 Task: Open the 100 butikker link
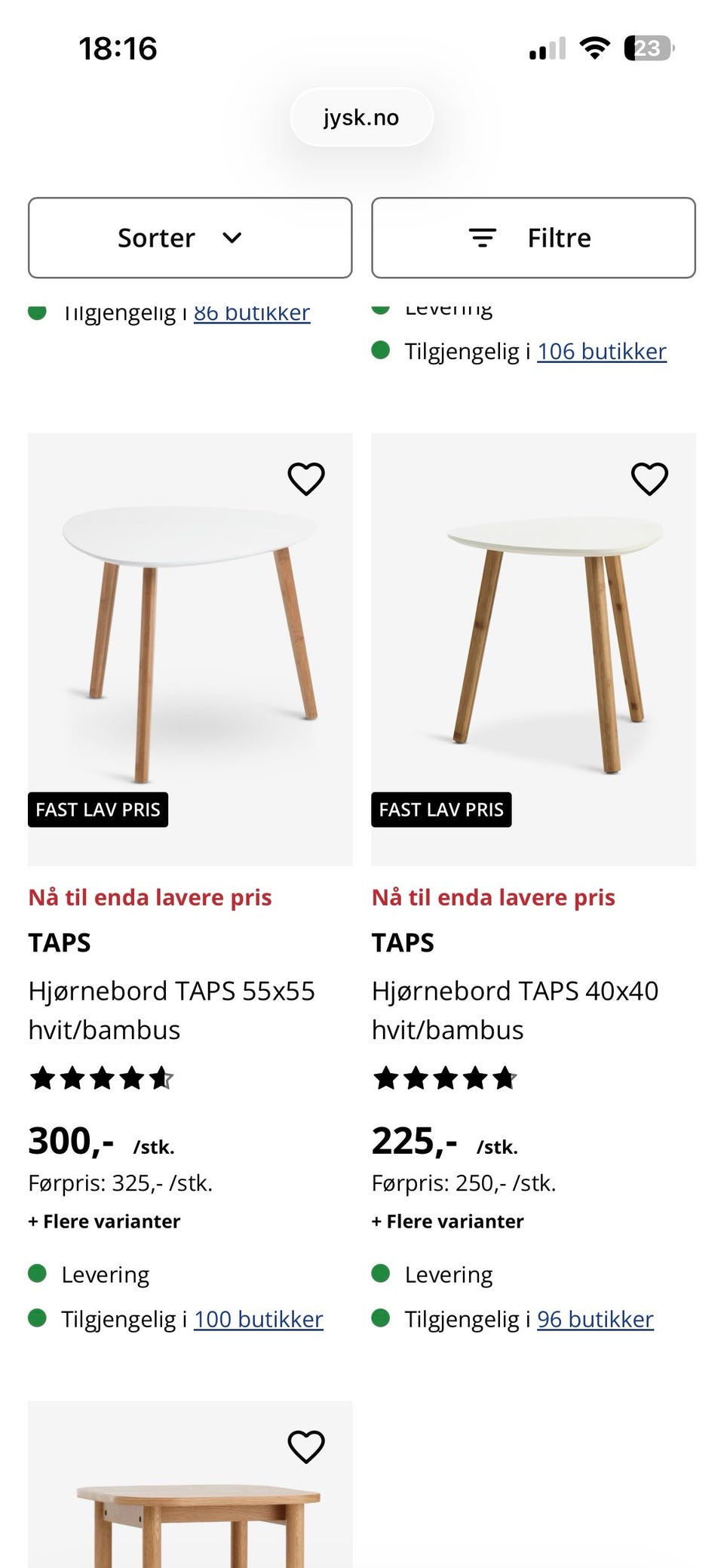pos(258,1319)
